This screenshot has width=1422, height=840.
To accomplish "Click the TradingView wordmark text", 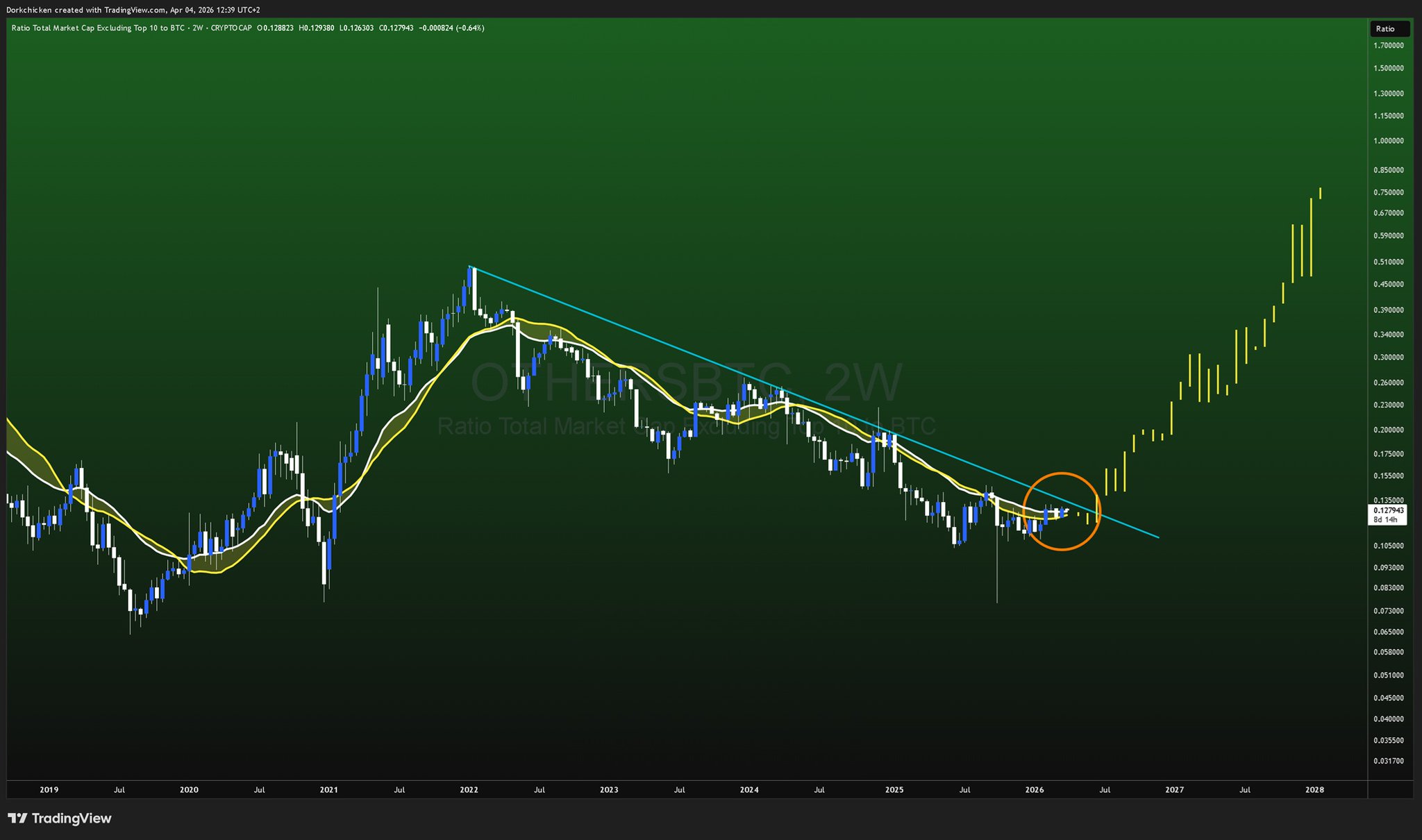I will (71, 818).
